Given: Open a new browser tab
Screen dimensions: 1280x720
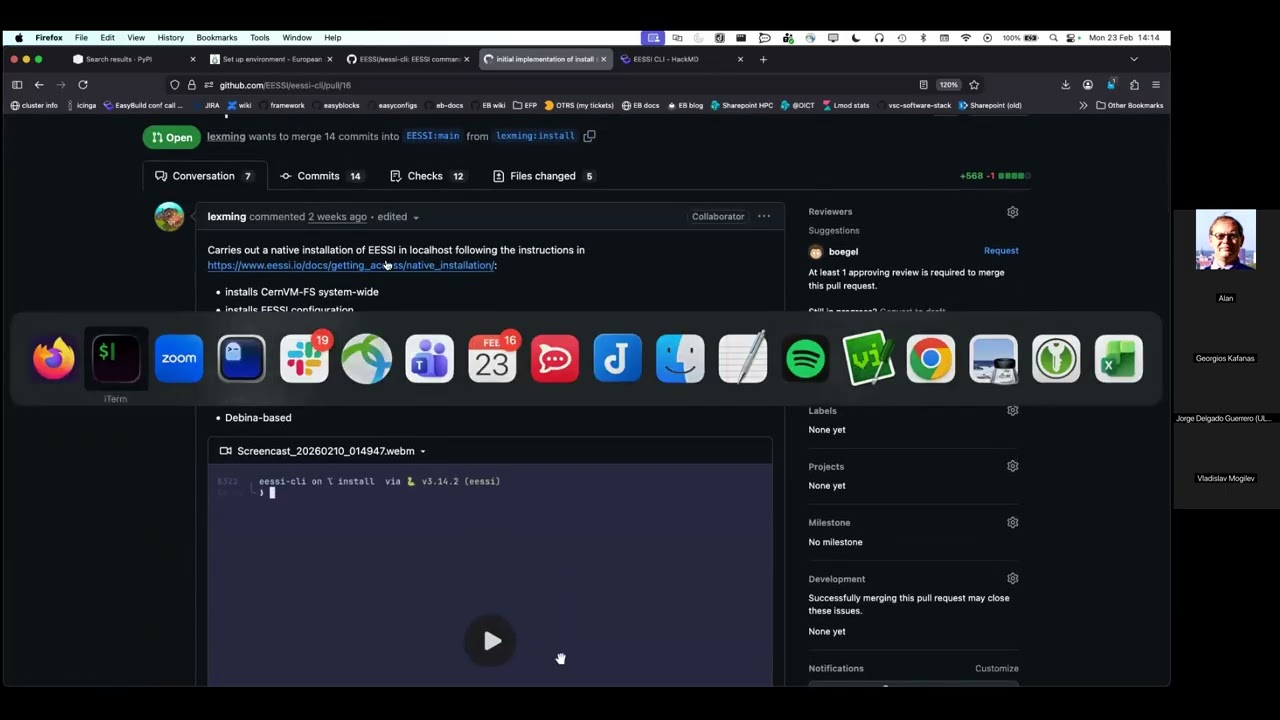Looking at the screenshot, I should (763, 59).
